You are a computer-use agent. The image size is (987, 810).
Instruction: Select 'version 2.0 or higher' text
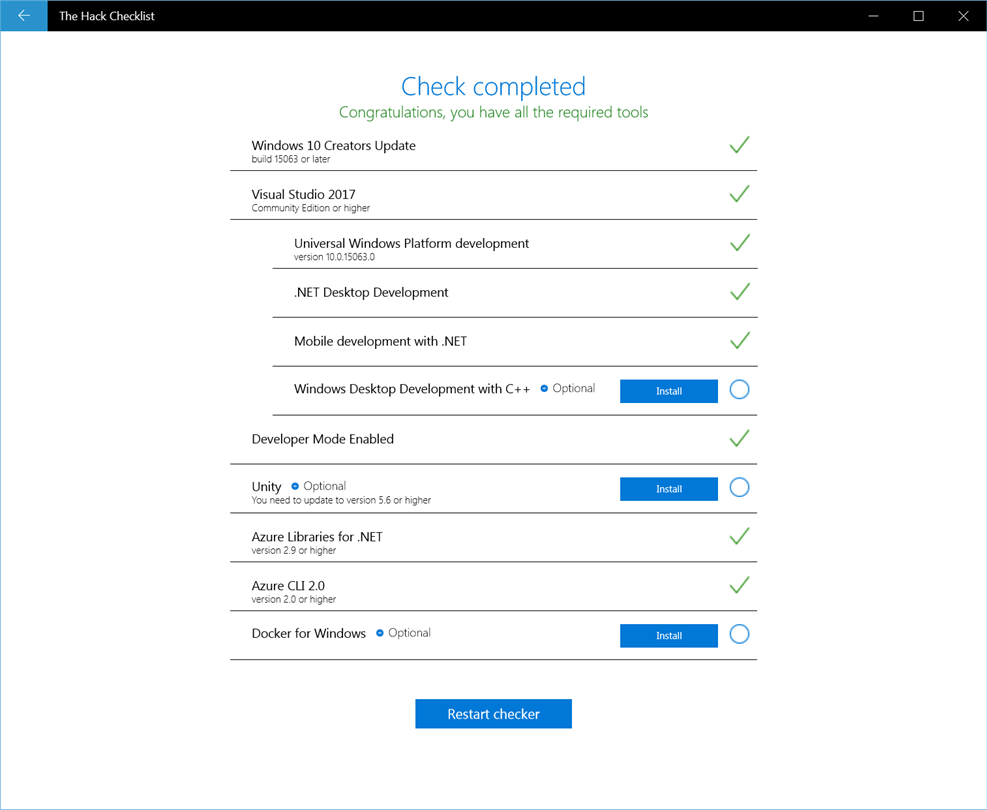tap(293, 600)
